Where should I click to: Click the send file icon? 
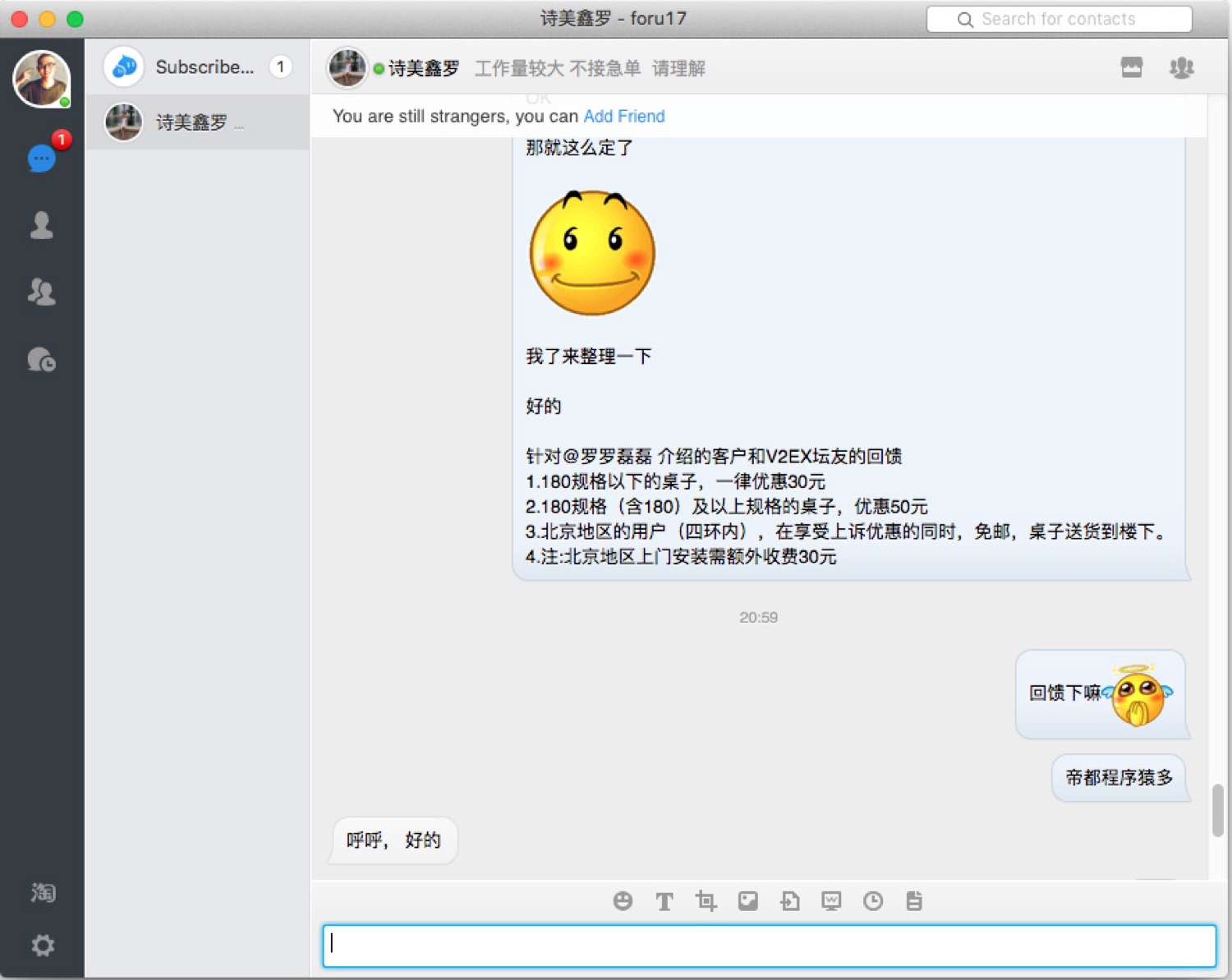(789, 901)
